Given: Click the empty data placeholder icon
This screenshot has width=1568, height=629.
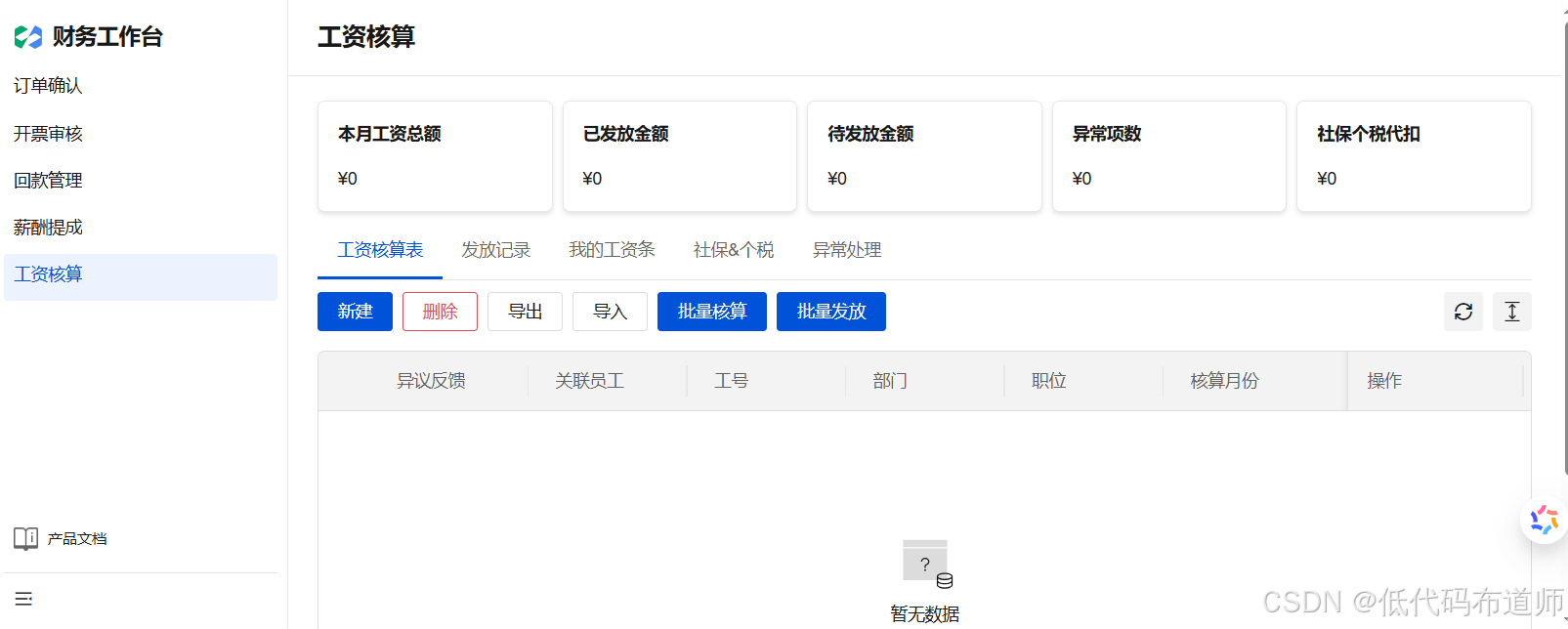Looking at the screenshot, I should pyautogui.click(x=927, y=565).
